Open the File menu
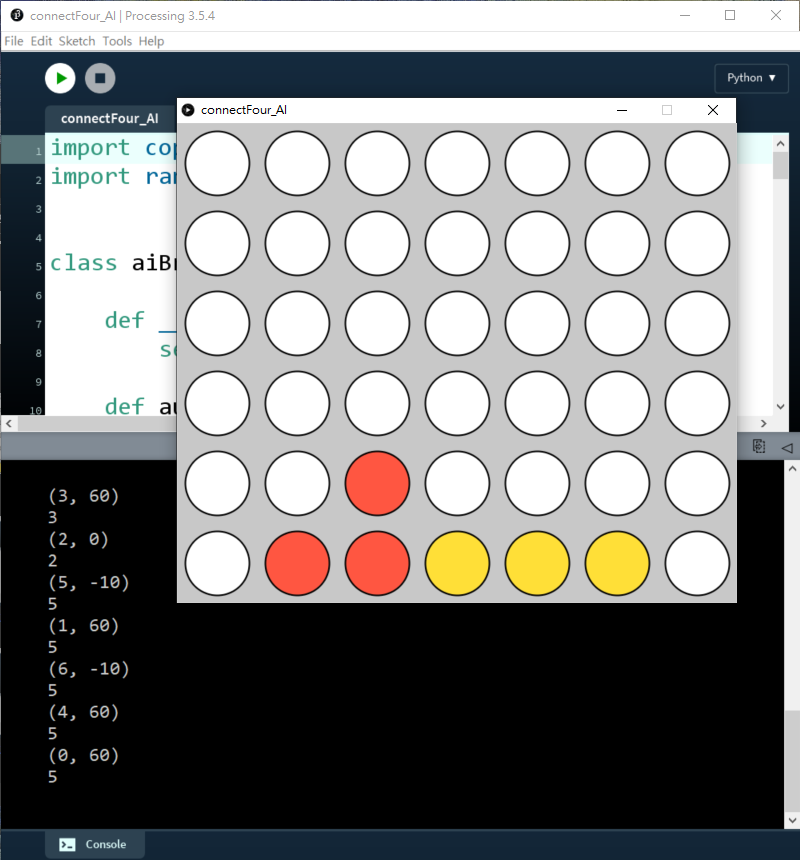This screenshot has width=800, height=860. pyautogui.click(x=13, y=41)
